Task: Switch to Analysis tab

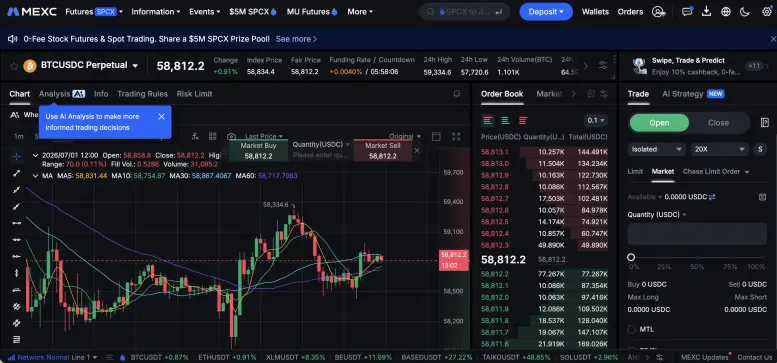Action: tap(62, 94)
